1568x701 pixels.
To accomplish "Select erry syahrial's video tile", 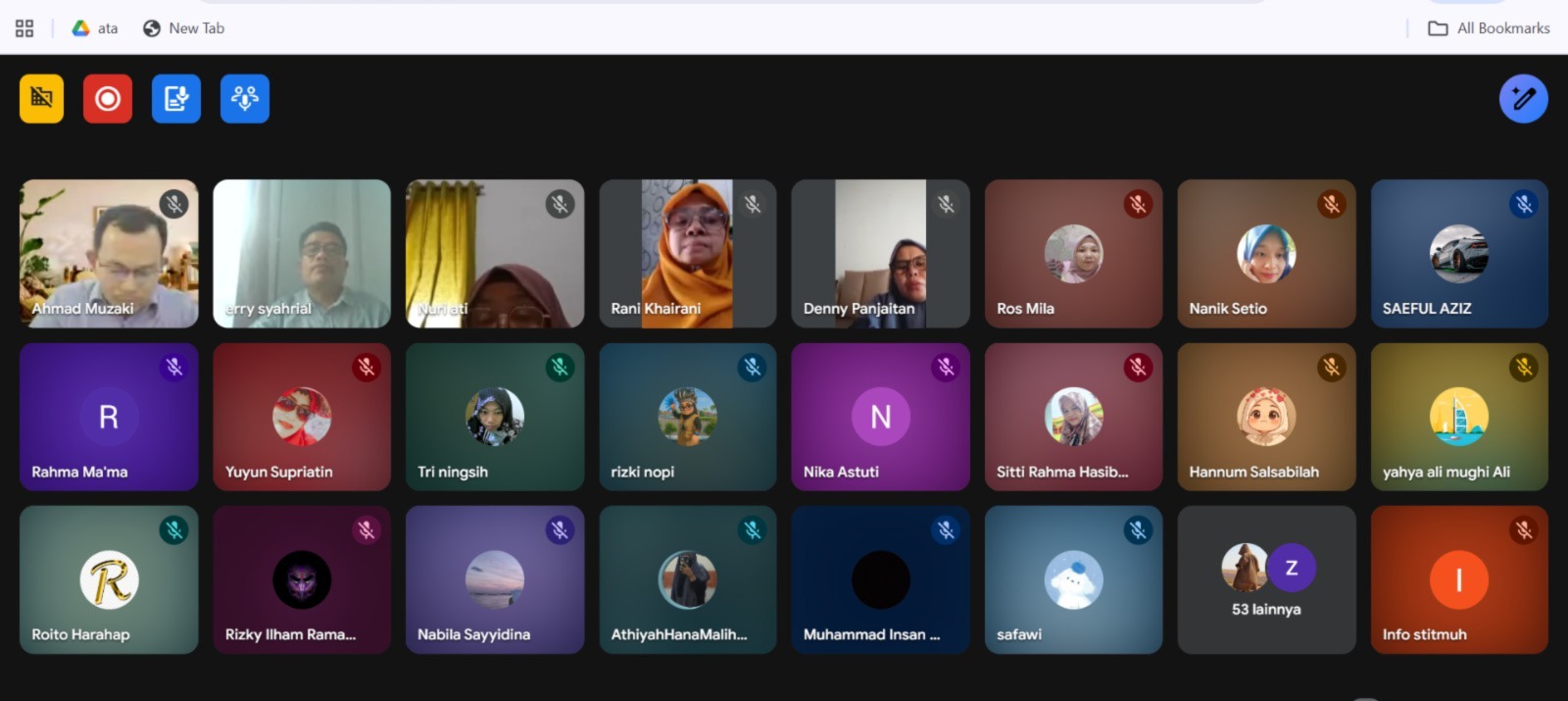I will [x=302, y=253].
